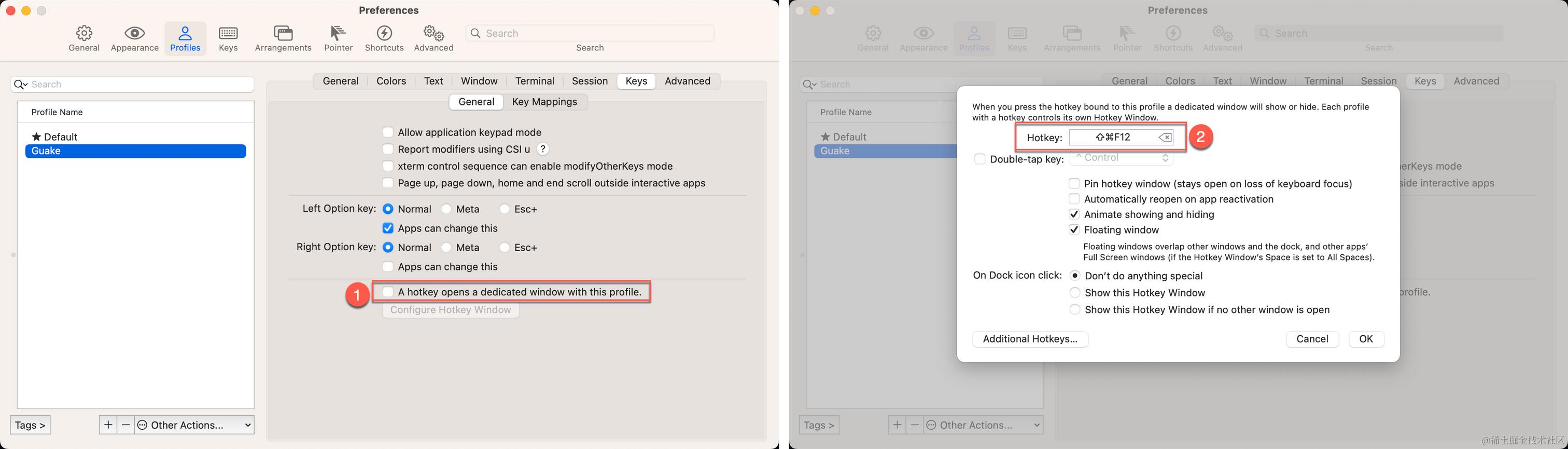The width and height of the screenshot is (1568, 449).
Task: Clear the Hotkey field with its delete icon
Action: click(1165, 138)
